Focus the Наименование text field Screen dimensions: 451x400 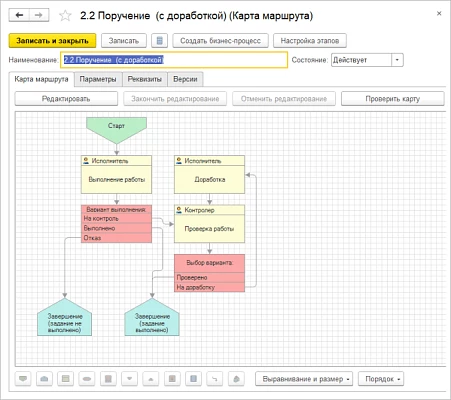[x=174, y=60]
